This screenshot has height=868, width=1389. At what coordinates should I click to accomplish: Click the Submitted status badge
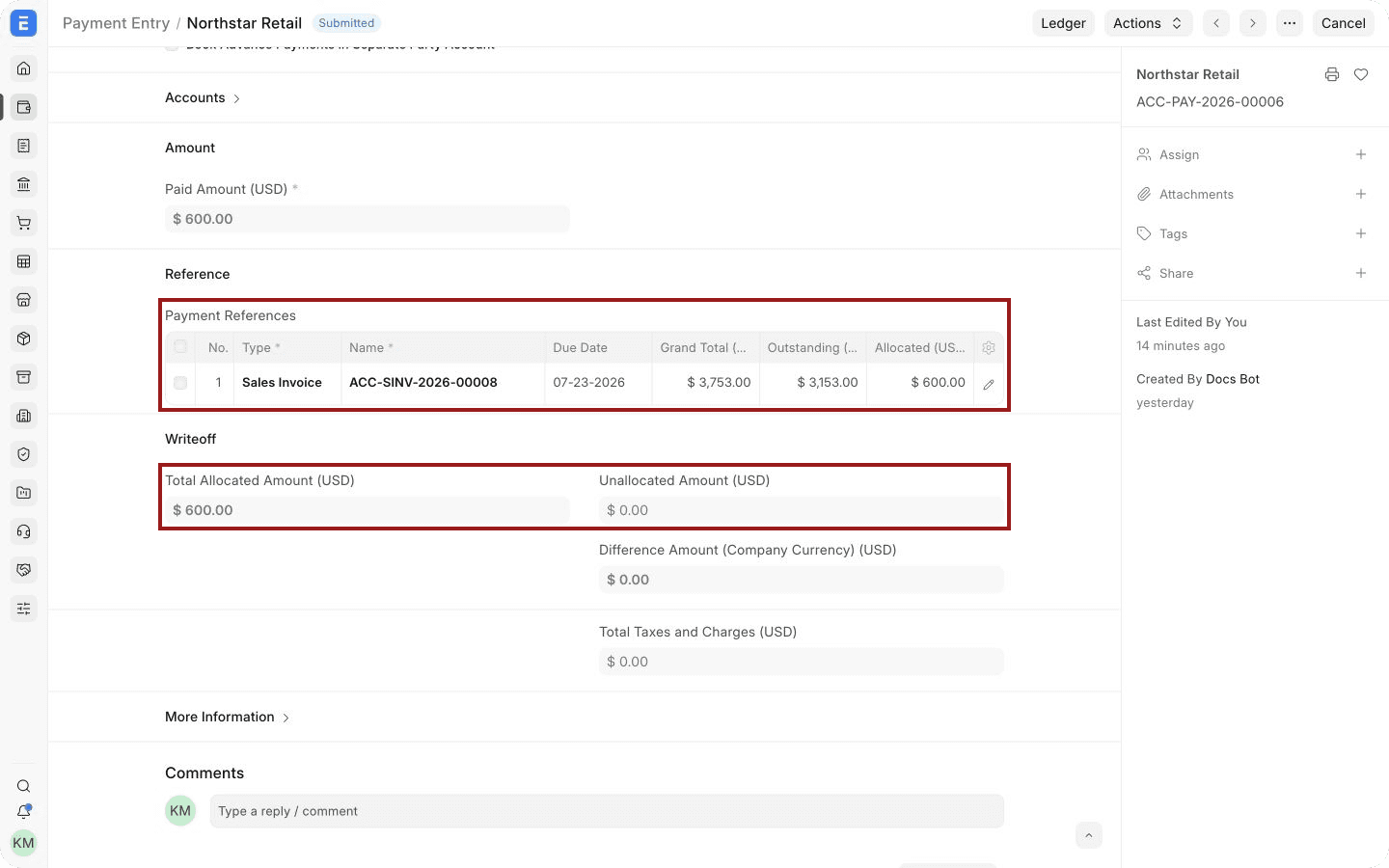pyautogui.click(x=346, y=23)
